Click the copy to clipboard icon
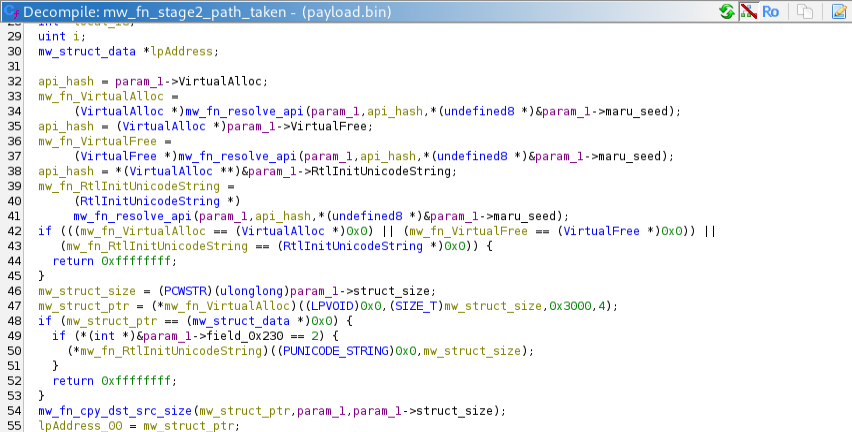The height and width of the screenshot is (432, 852). click(x=805, y=11)
